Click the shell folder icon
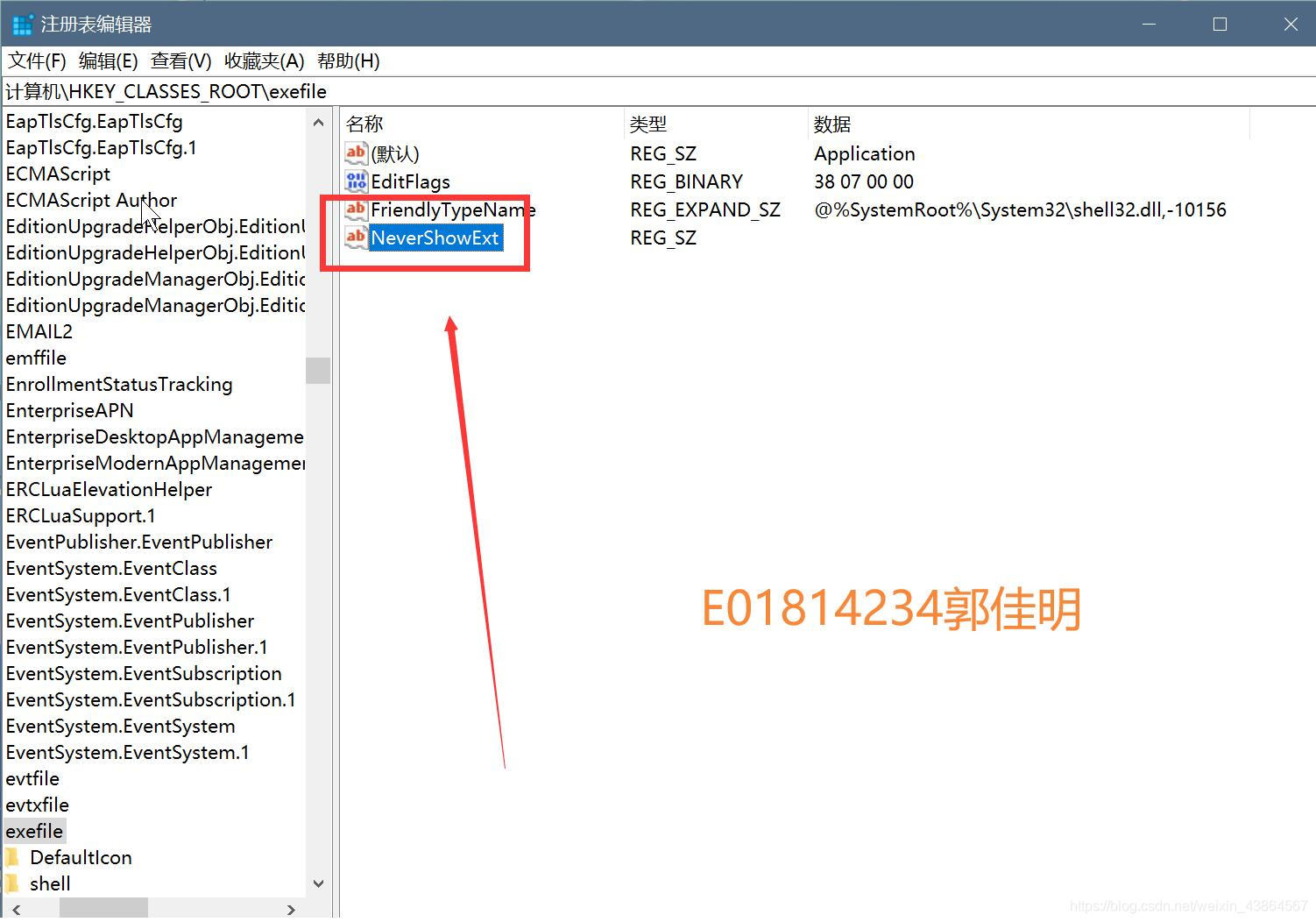 coord(12,883)
